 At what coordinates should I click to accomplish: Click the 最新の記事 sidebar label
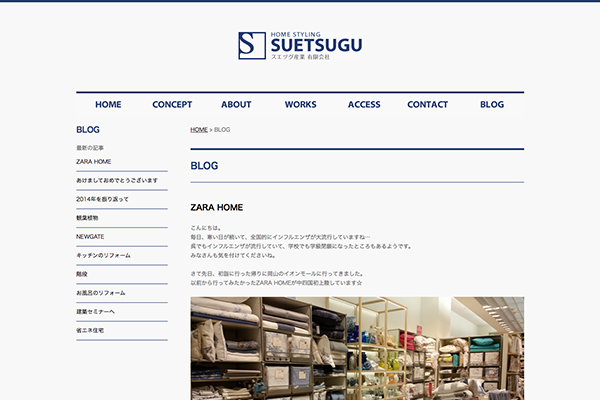(90, 148)
